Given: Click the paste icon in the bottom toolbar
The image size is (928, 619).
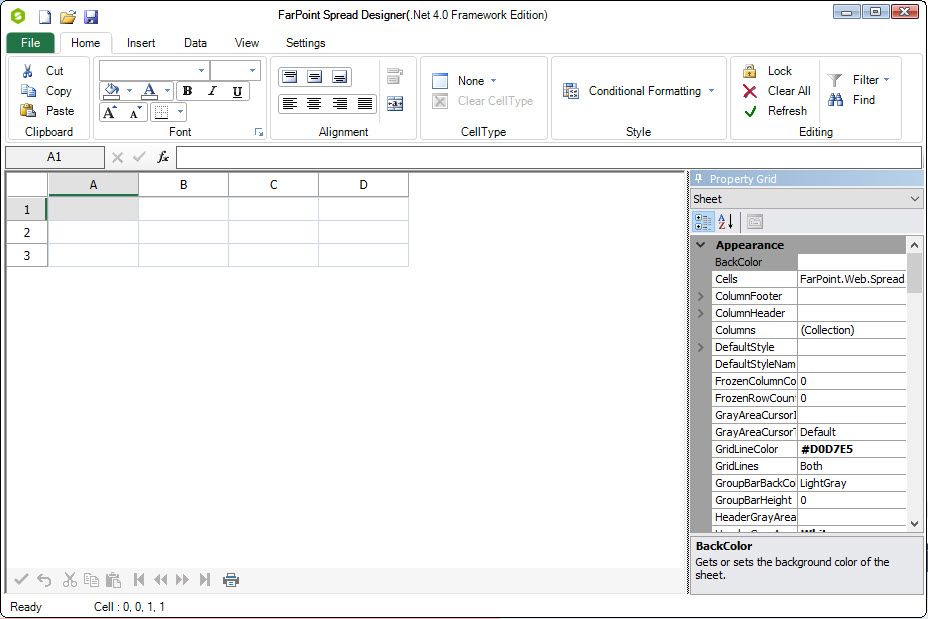Looking at the screenshot, I should [113, 580].
